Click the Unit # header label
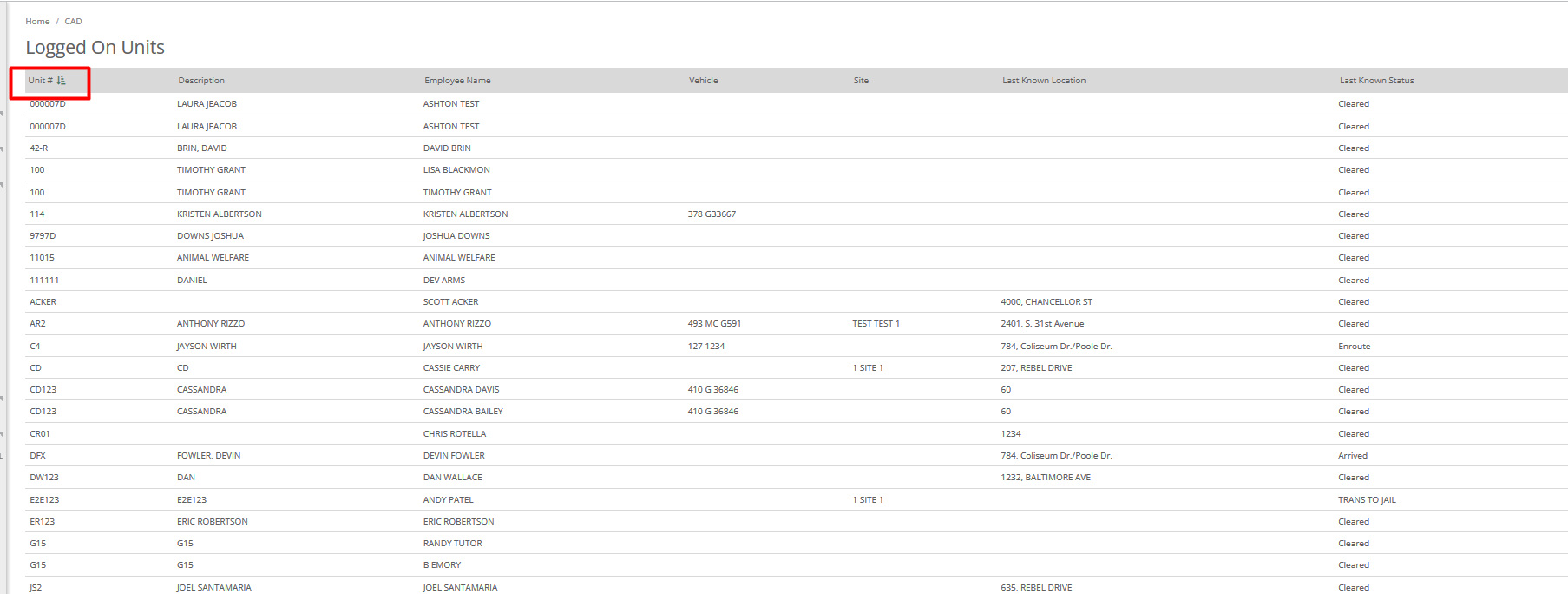The width and height of the screenshot is (1568, 594). click(x=41, y=80)
